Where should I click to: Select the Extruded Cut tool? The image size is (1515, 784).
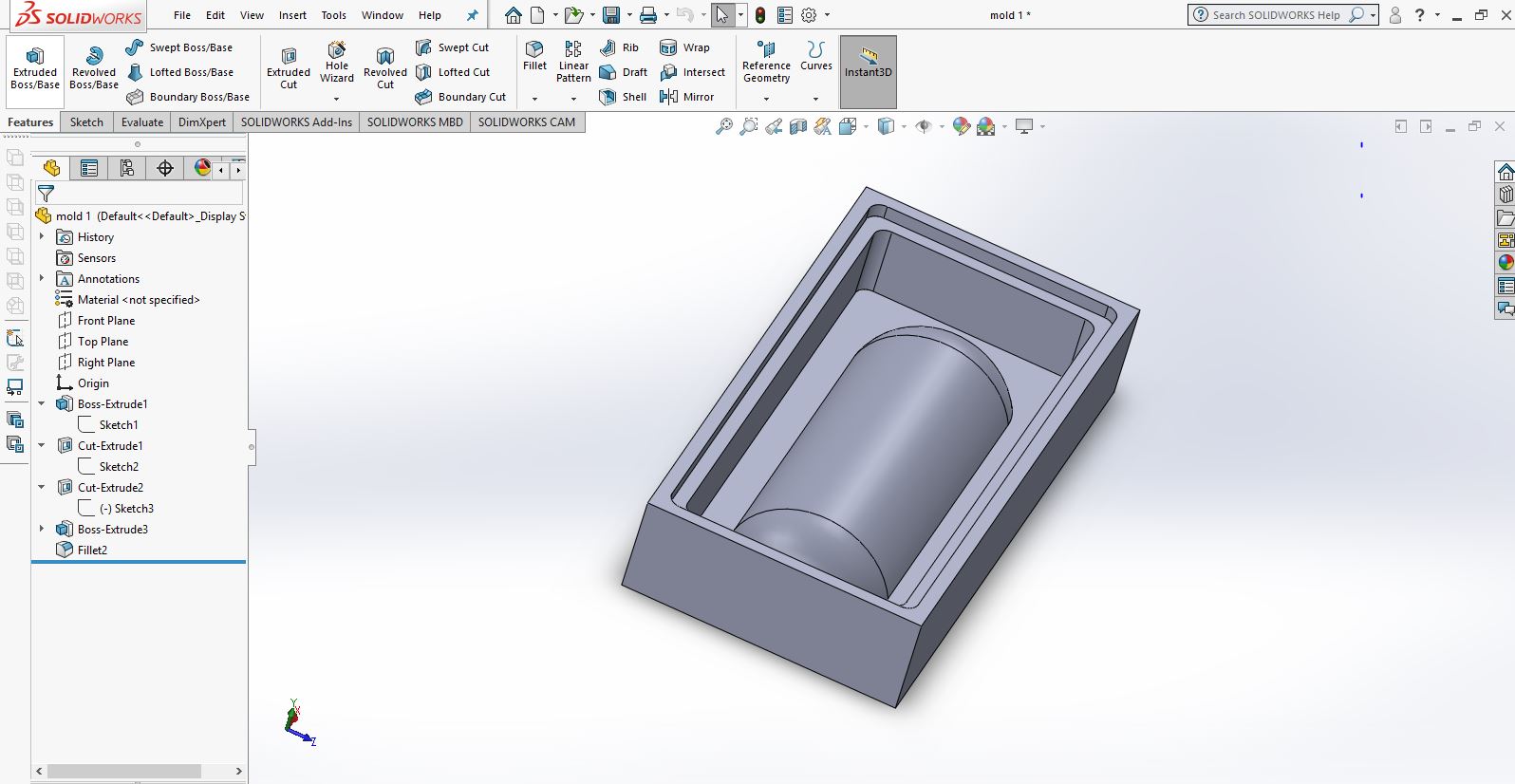point(289,68)
